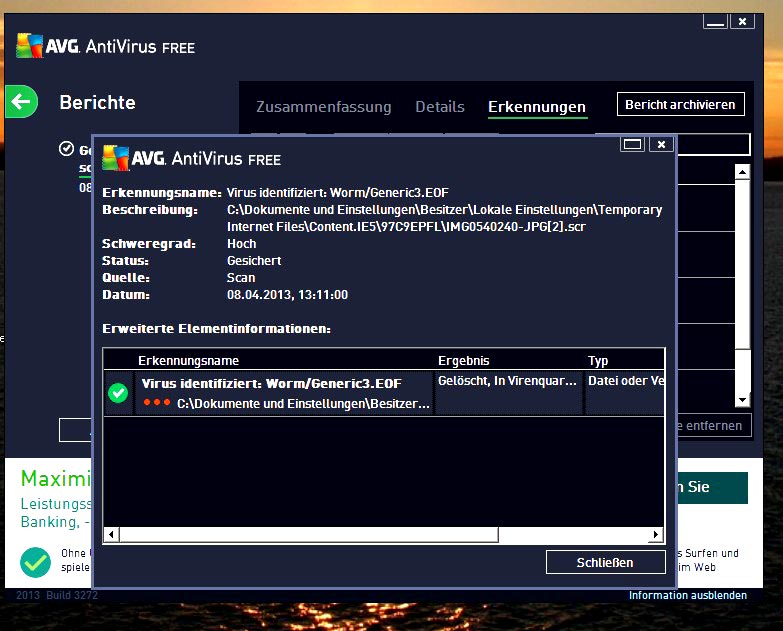Viewport: 783px width, 631px height.
Task: Click severity value 'Hoch'
Action: point(242,244)
